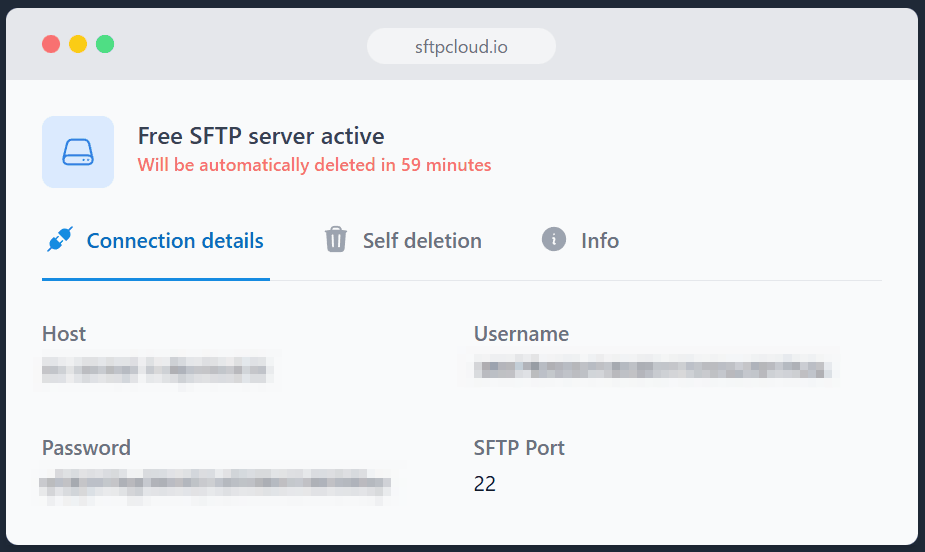
Task: Open the Info tab label
Action: (x=600, y=241)
